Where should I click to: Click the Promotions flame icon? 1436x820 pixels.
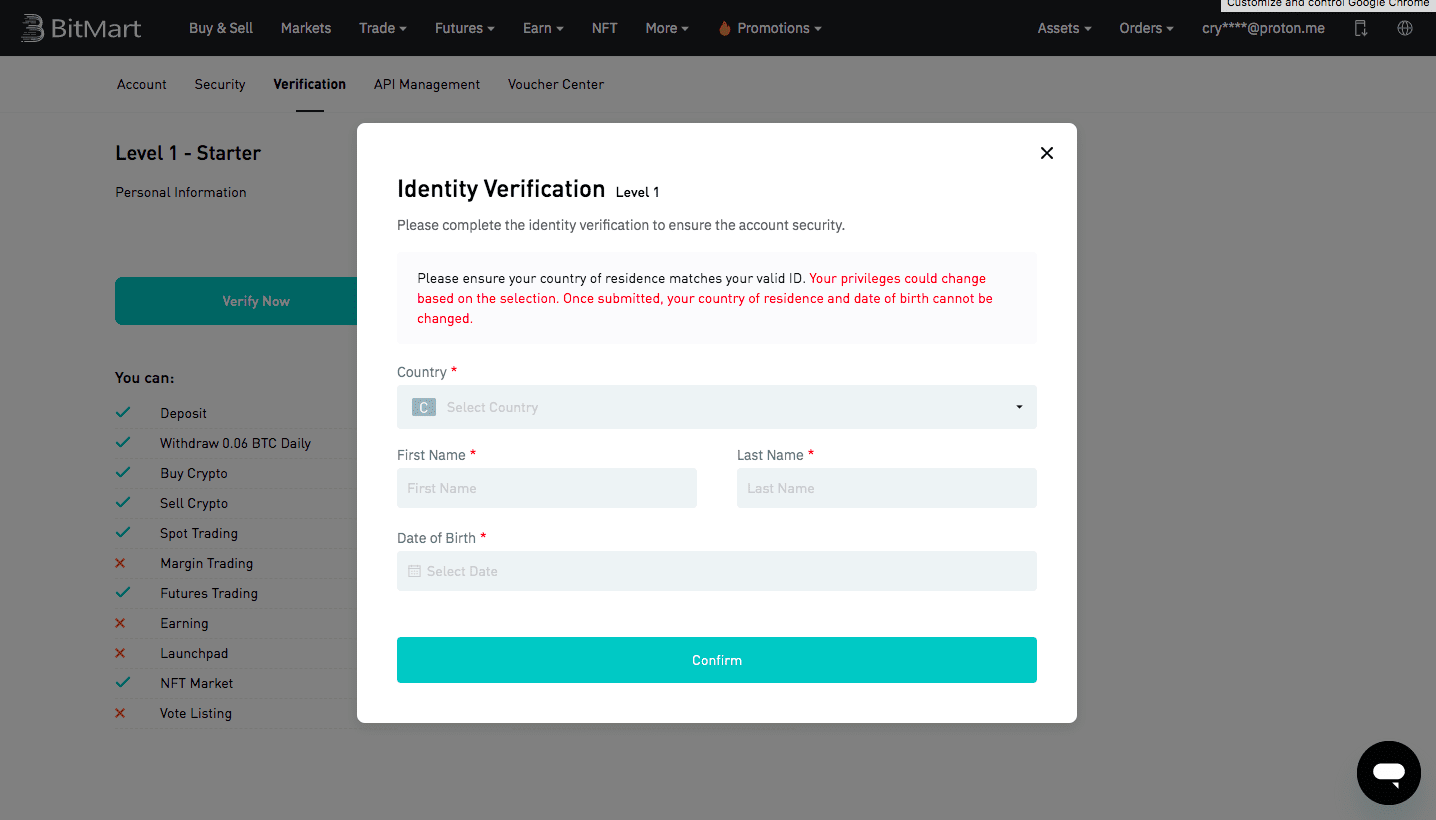tap(725, 28)
